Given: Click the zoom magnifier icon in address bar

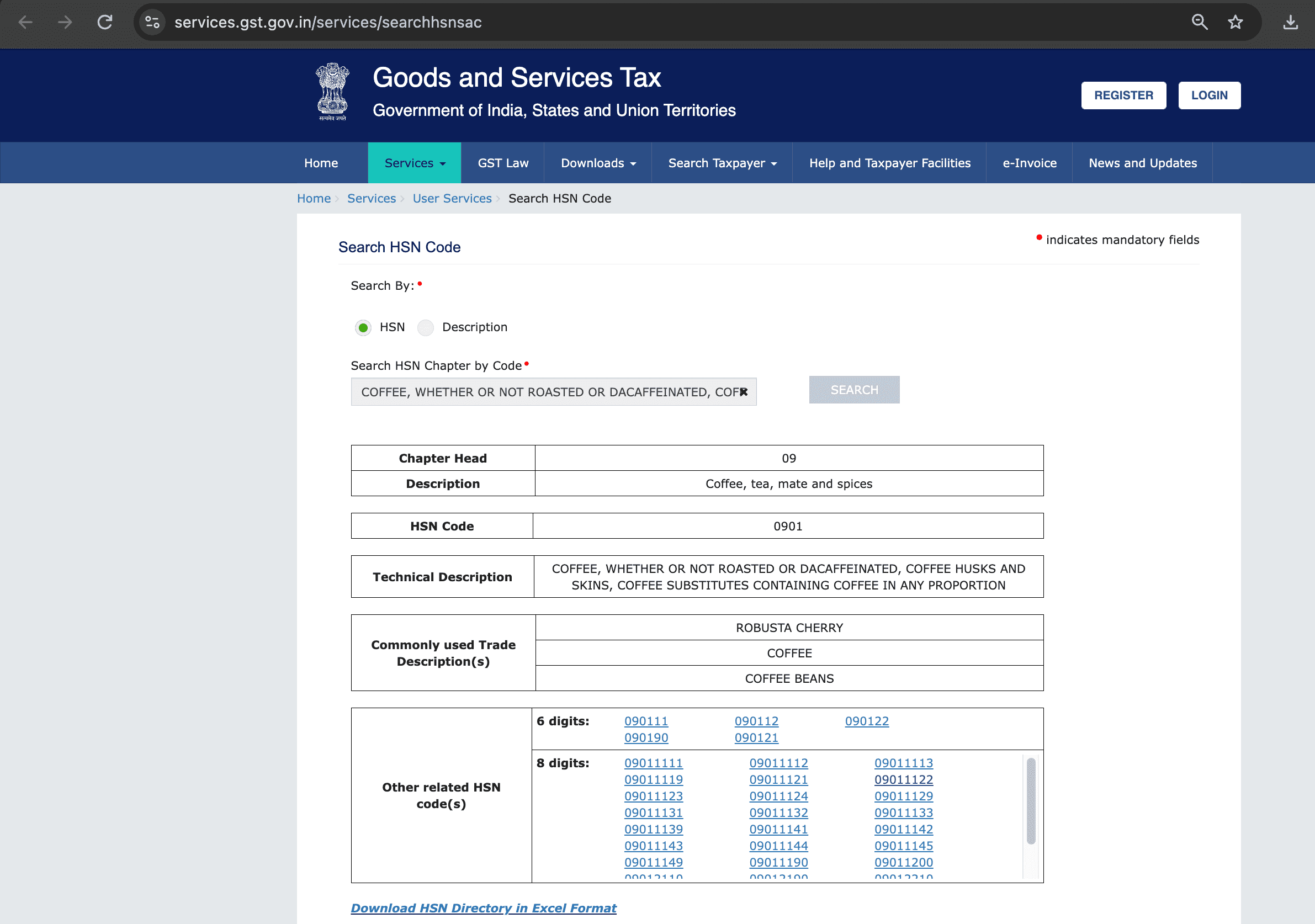Looking at the screenshot, I should tap(1199, 22).
